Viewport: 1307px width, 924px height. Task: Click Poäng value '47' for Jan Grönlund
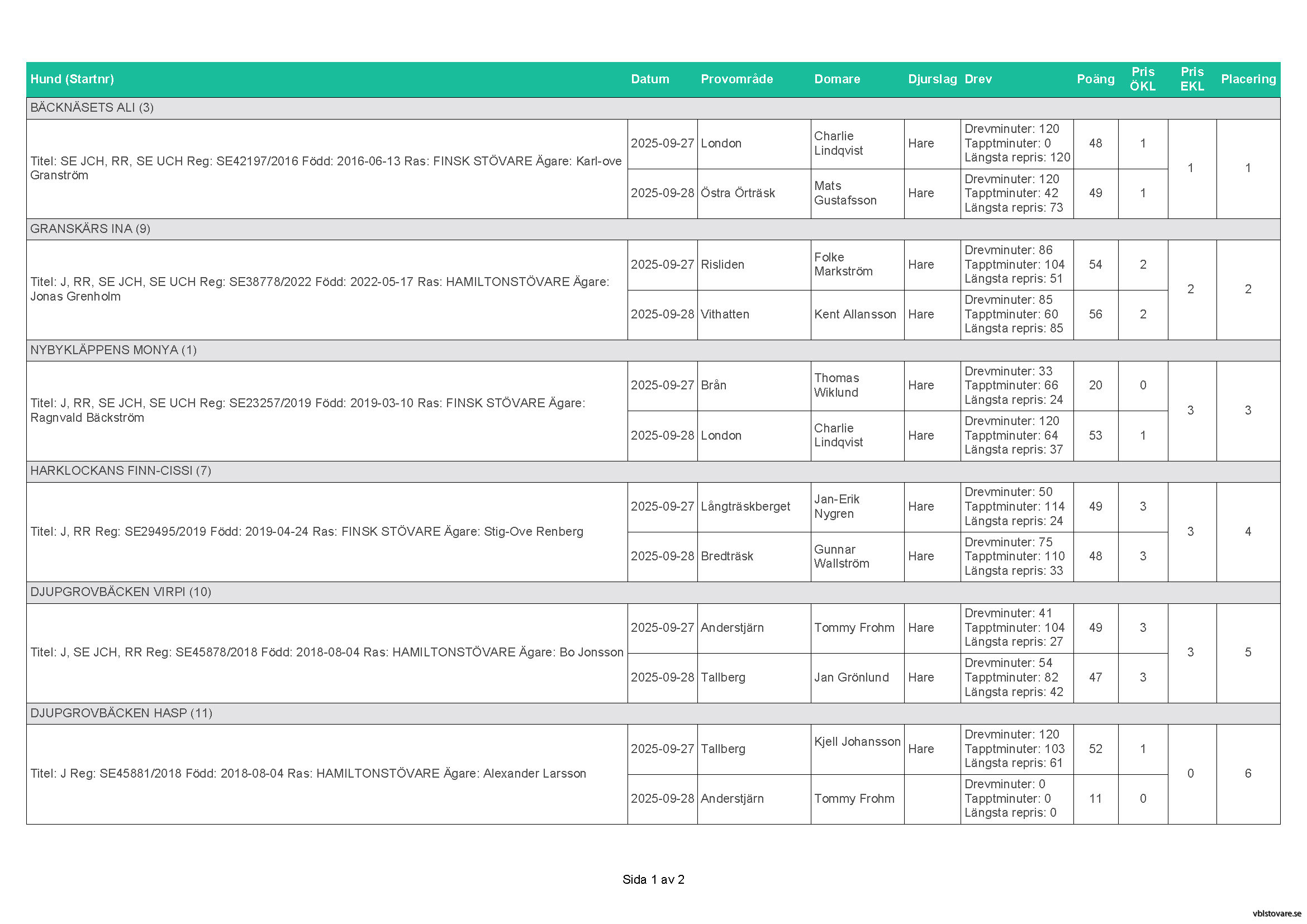(1095, 678)
